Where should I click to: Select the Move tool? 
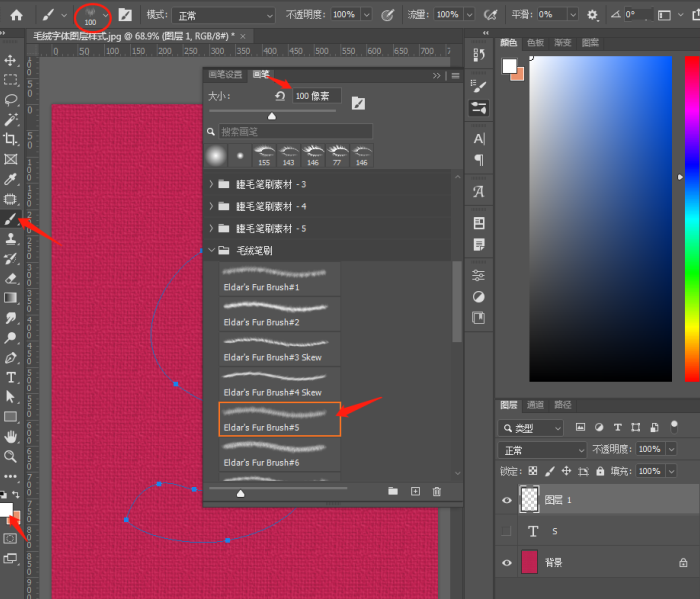[x=11, y=61]
